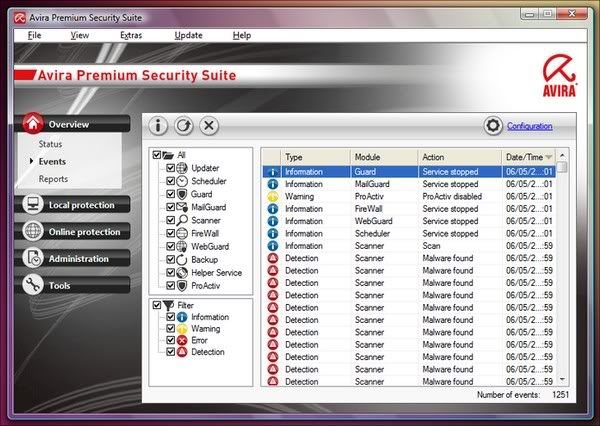Image resolution: width=600 pixels, height=426 pixels.
Task: Expand the Administration section
Action: (x=73, y=258)
